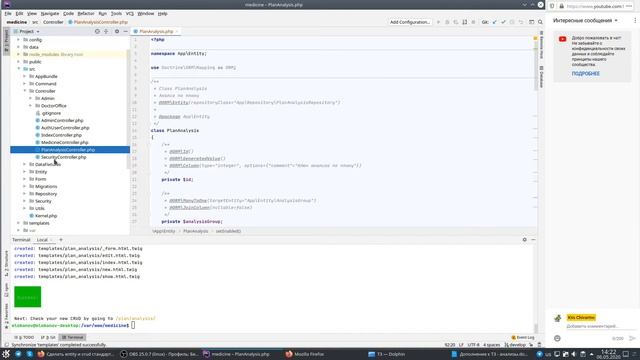Select AdminController.php in project tree
The image size is (640, 360).
click(62, 120)
